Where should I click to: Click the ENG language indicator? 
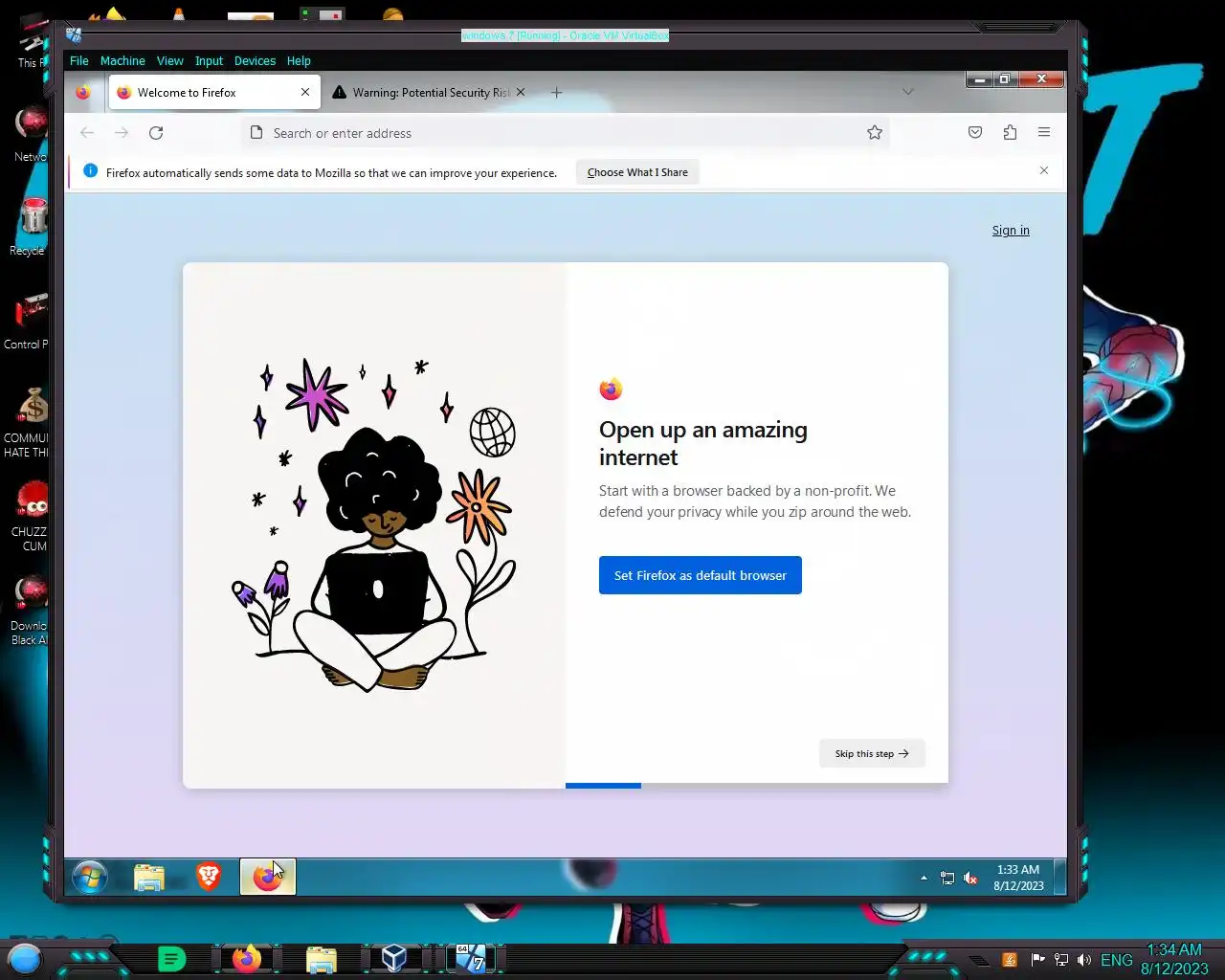coord(1117,960)
